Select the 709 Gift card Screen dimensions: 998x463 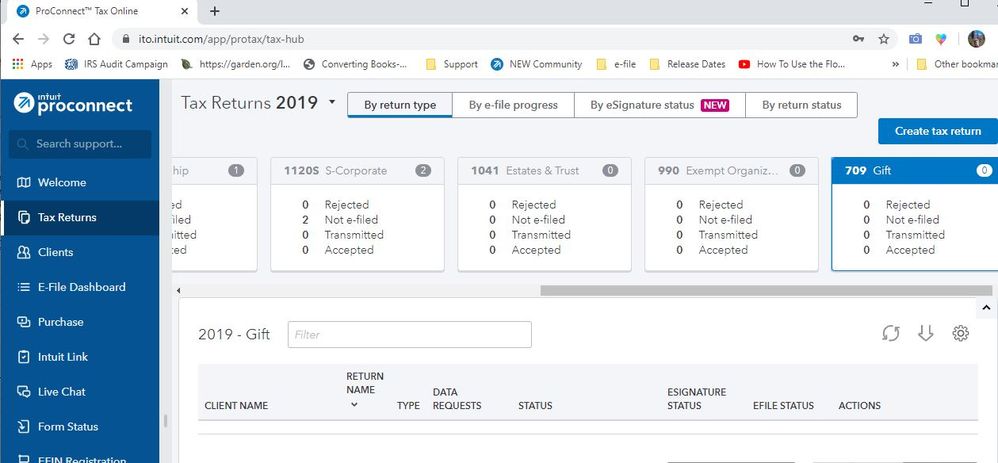915,215
